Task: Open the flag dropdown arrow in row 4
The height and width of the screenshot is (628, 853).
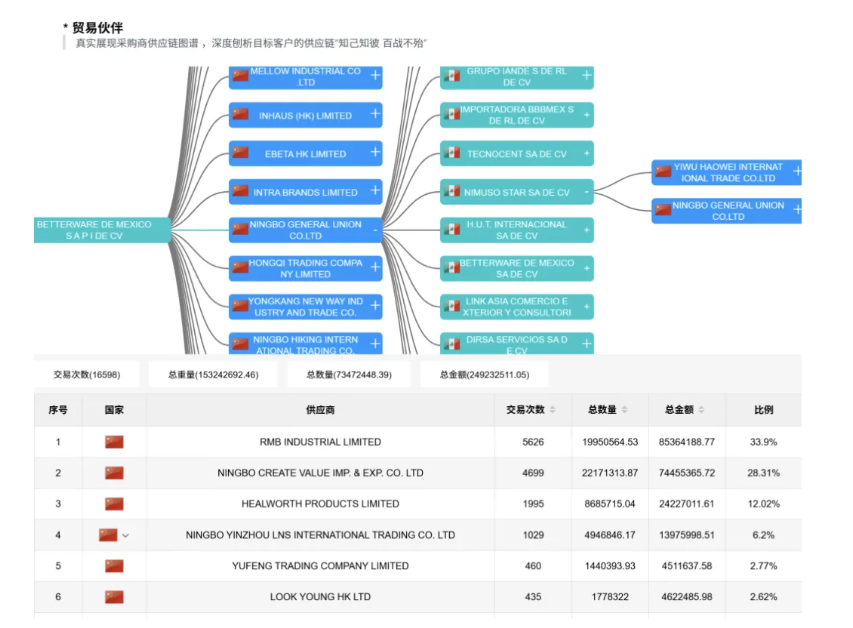Action: tap(126, 536)
